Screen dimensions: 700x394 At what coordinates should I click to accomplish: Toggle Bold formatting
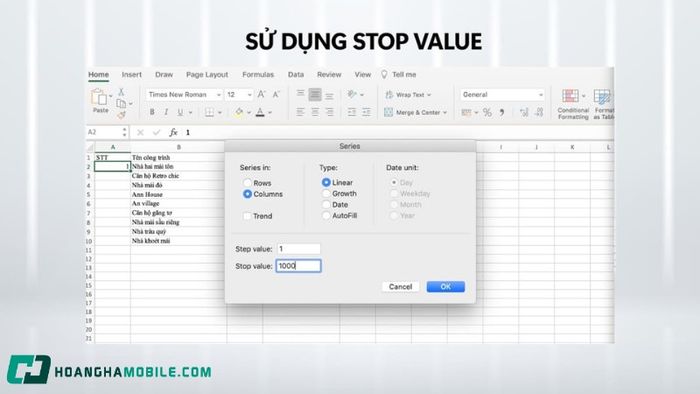point(152,112)
